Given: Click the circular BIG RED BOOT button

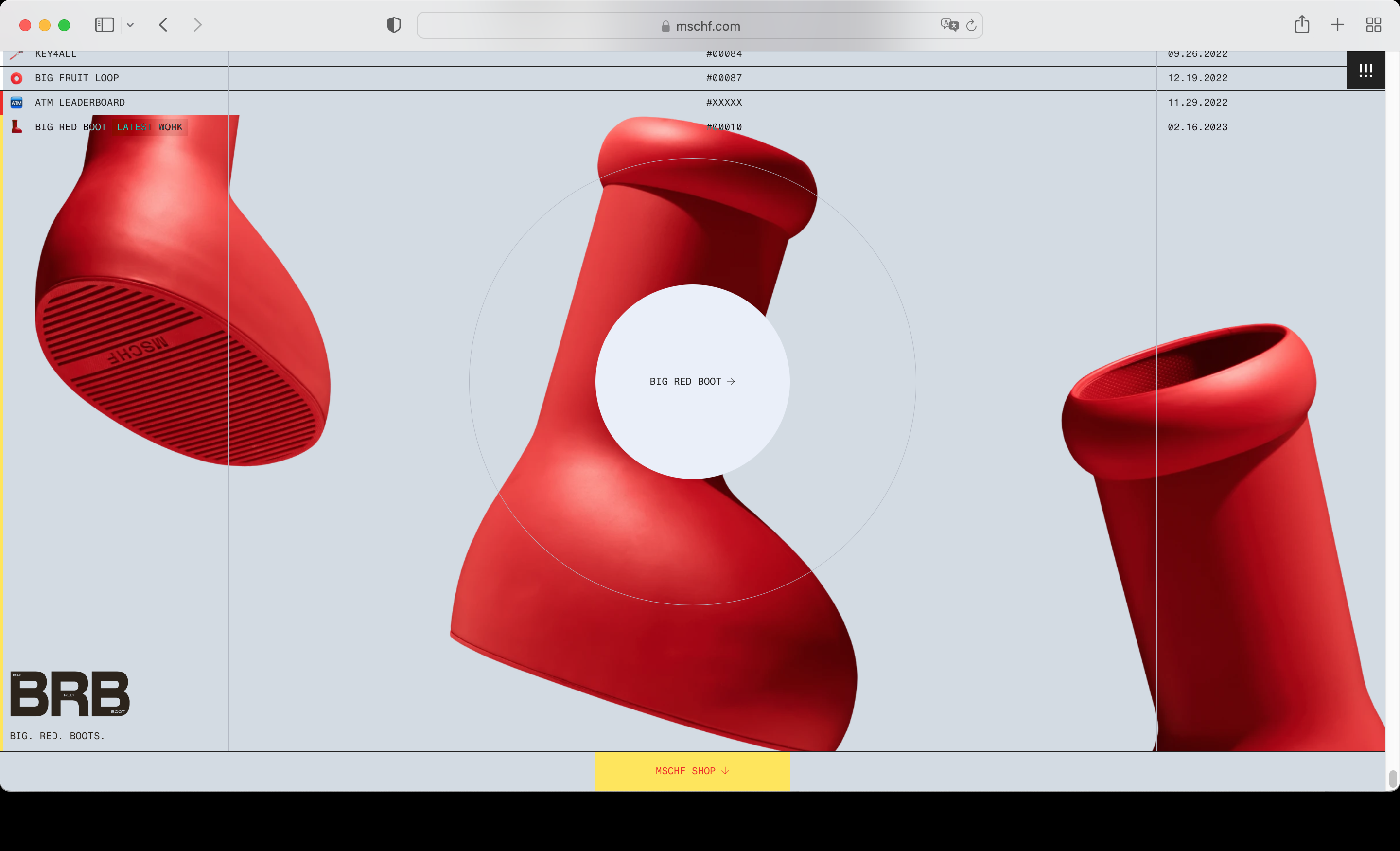Looking at the screenshot, I should tap(692, 381).
